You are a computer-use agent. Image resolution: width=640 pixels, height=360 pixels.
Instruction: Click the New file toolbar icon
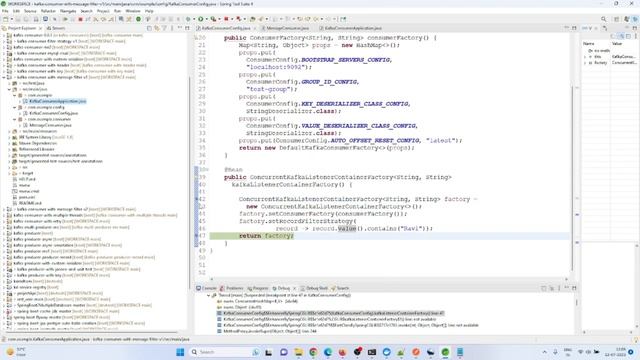point(5,19)
